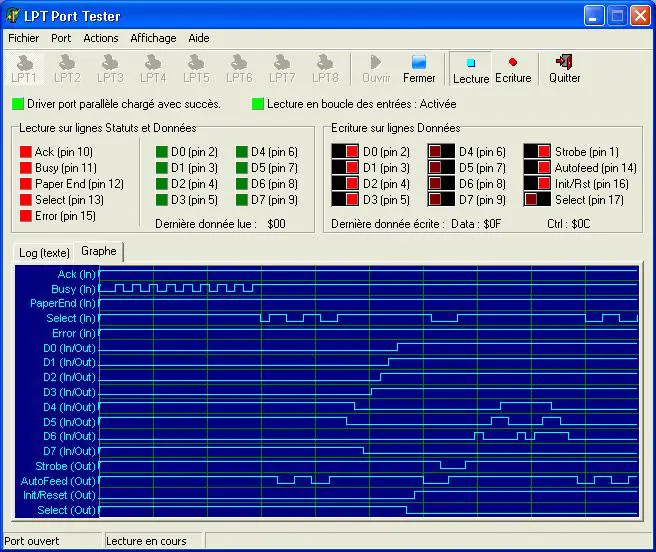Click the Strobe (Out) graph label
656x552 pixels.
[x=66, y=466]
